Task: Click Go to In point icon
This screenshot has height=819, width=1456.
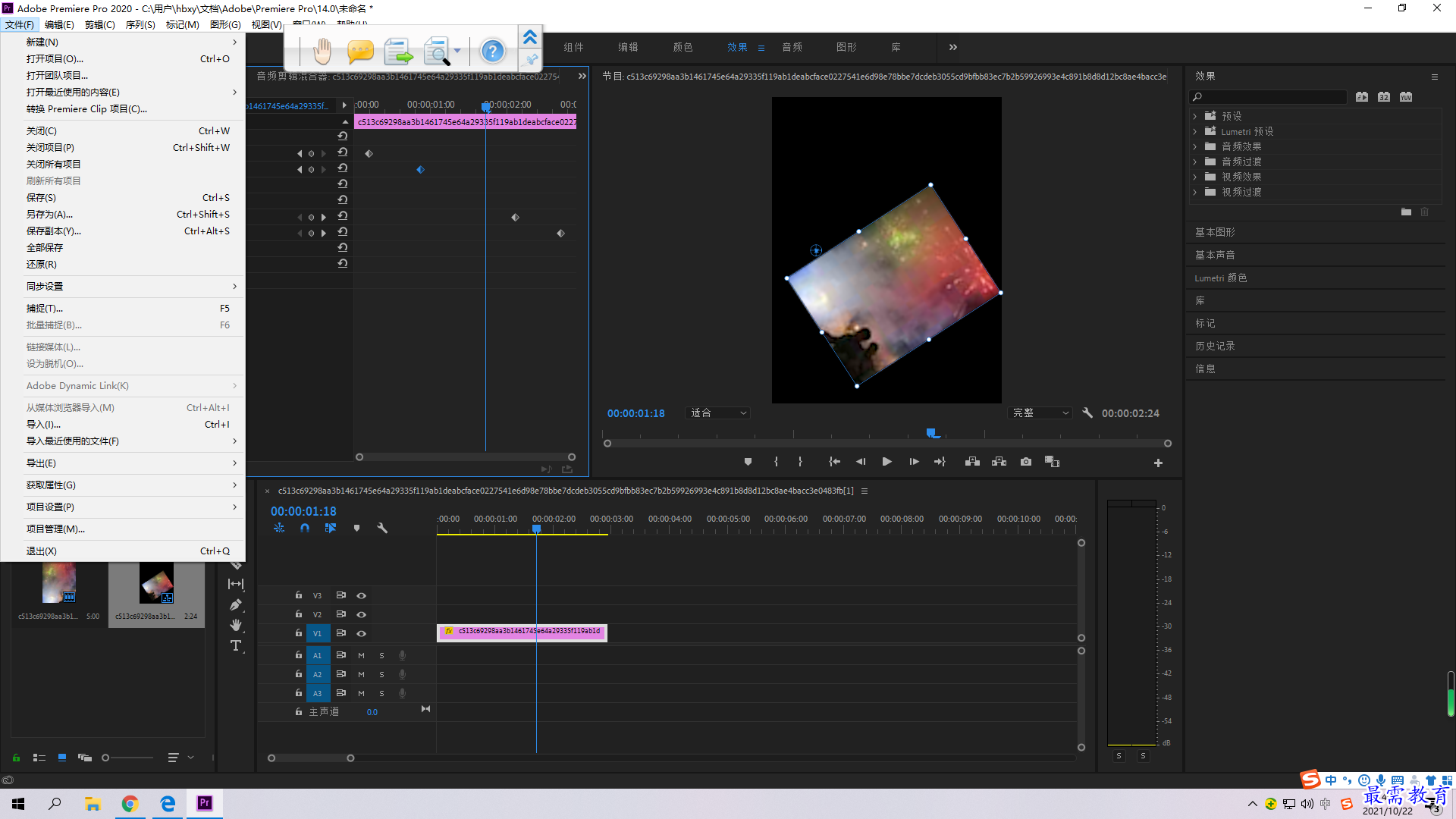Action: (x=834, y=462)
